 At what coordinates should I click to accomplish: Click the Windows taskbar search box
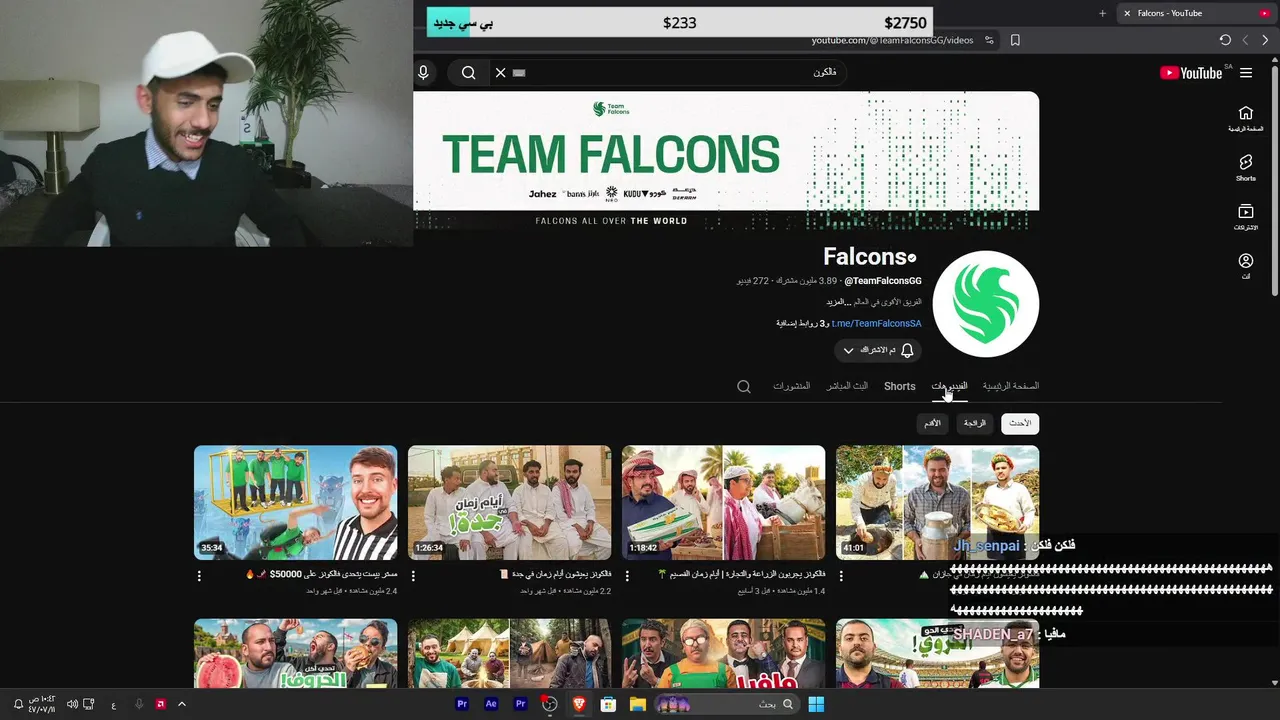coord(727,704)
